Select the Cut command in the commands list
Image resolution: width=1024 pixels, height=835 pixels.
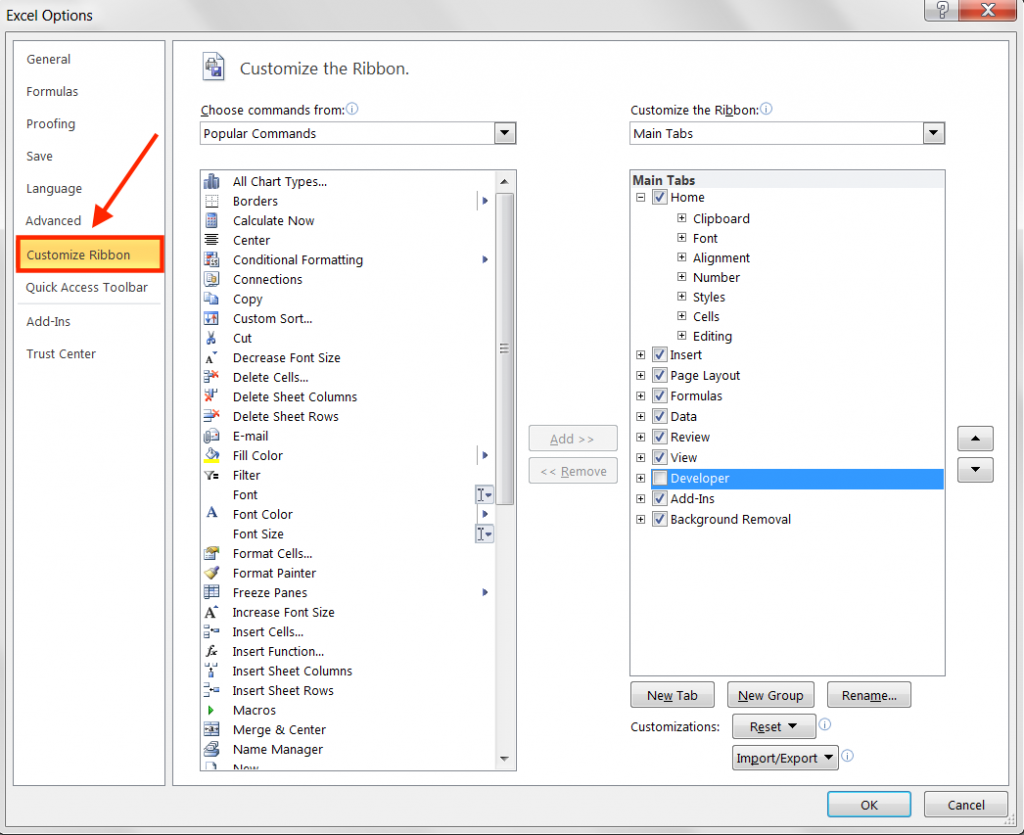pyautogui.click(x=243, y=338)
